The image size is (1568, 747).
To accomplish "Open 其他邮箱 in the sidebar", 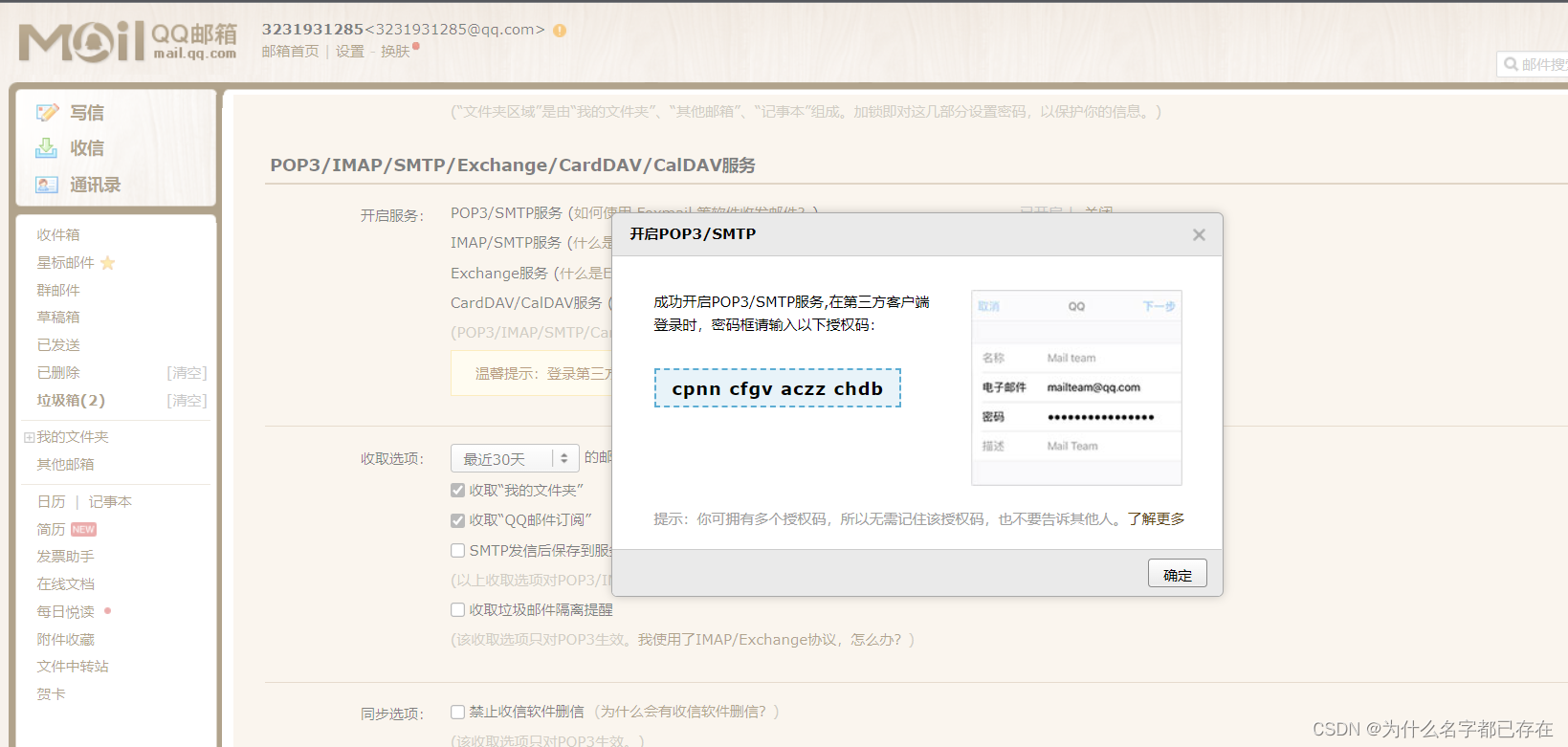I will pyautogui.click(x=65, y=464).
